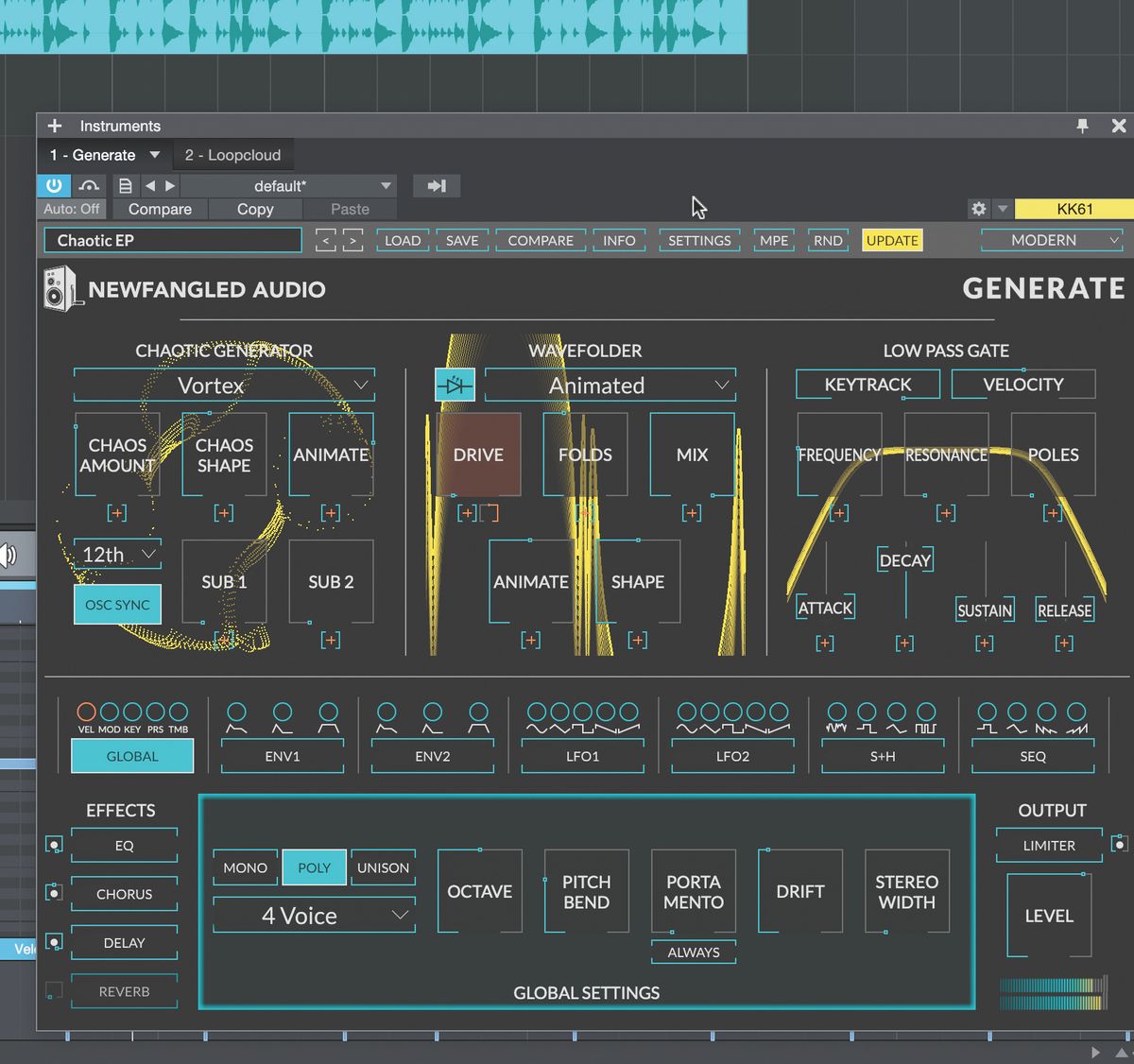Open the INFO panel
This screenshot has width=1134, height=1064.
619,241
